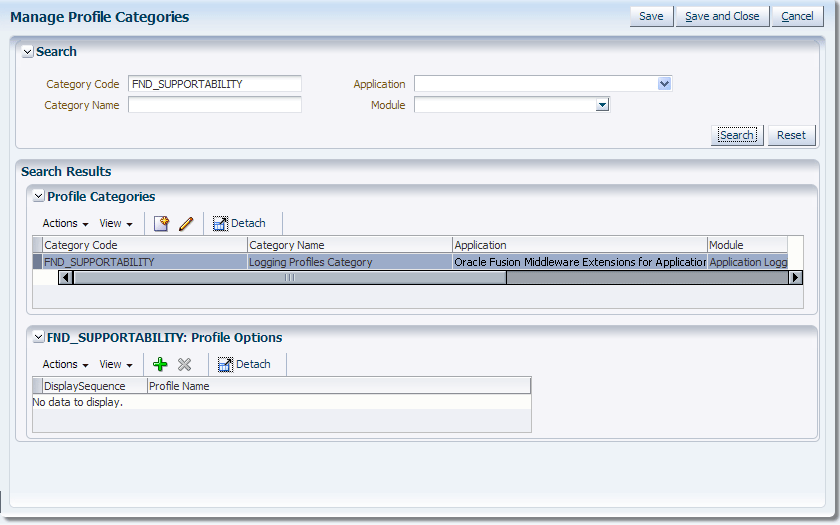Click the horizontal scrollbar thumb

pyautogui.click(x=290, y=278)
